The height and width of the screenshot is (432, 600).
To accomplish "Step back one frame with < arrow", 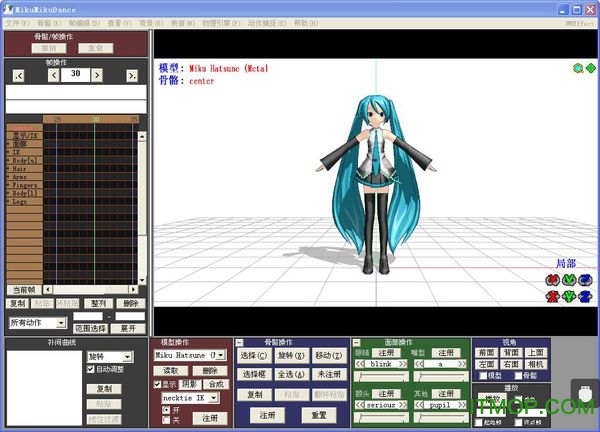I will click(54, 75).
